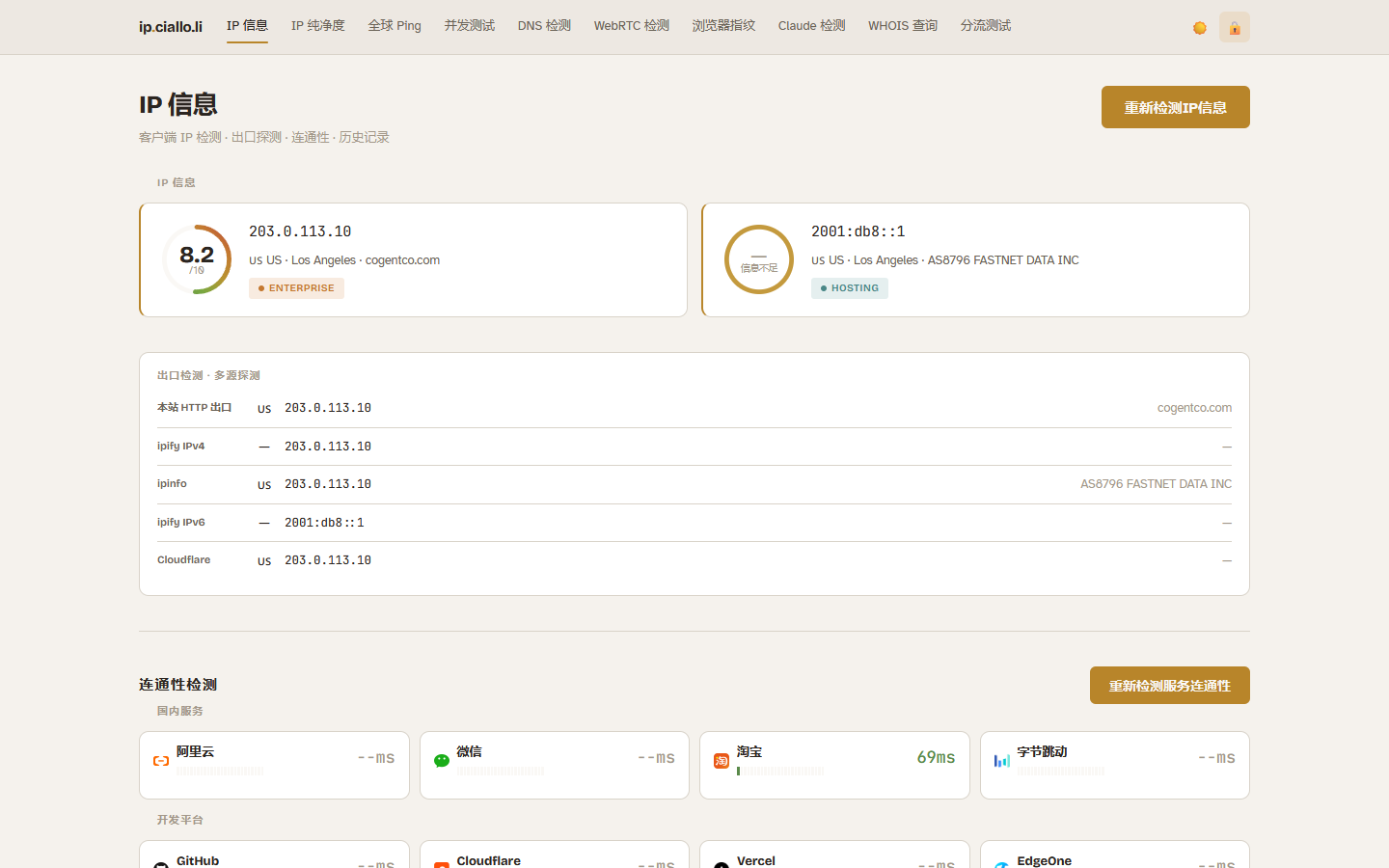Click the 阿里云 service icon
This screenshot has width=1389, height=868.
(x=161, y=761)
